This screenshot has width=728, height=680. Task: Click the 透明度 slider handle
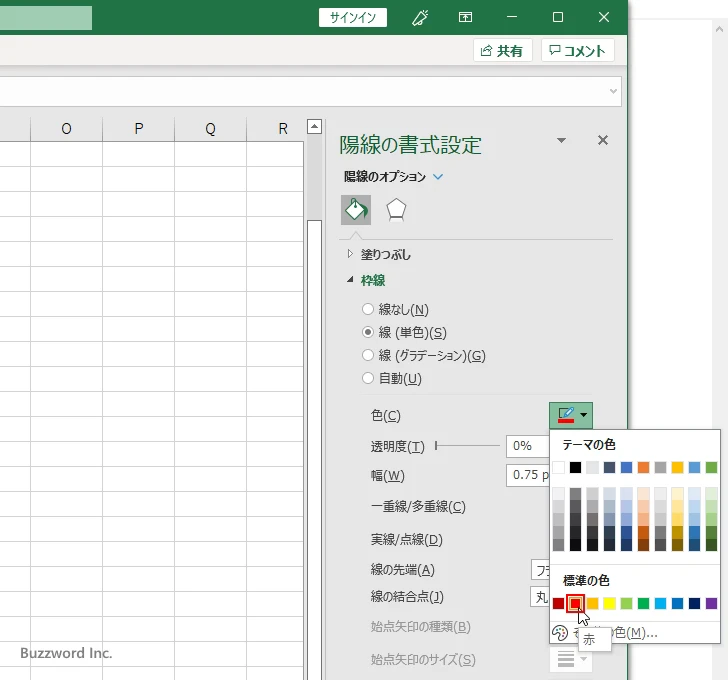coord(436,446)
